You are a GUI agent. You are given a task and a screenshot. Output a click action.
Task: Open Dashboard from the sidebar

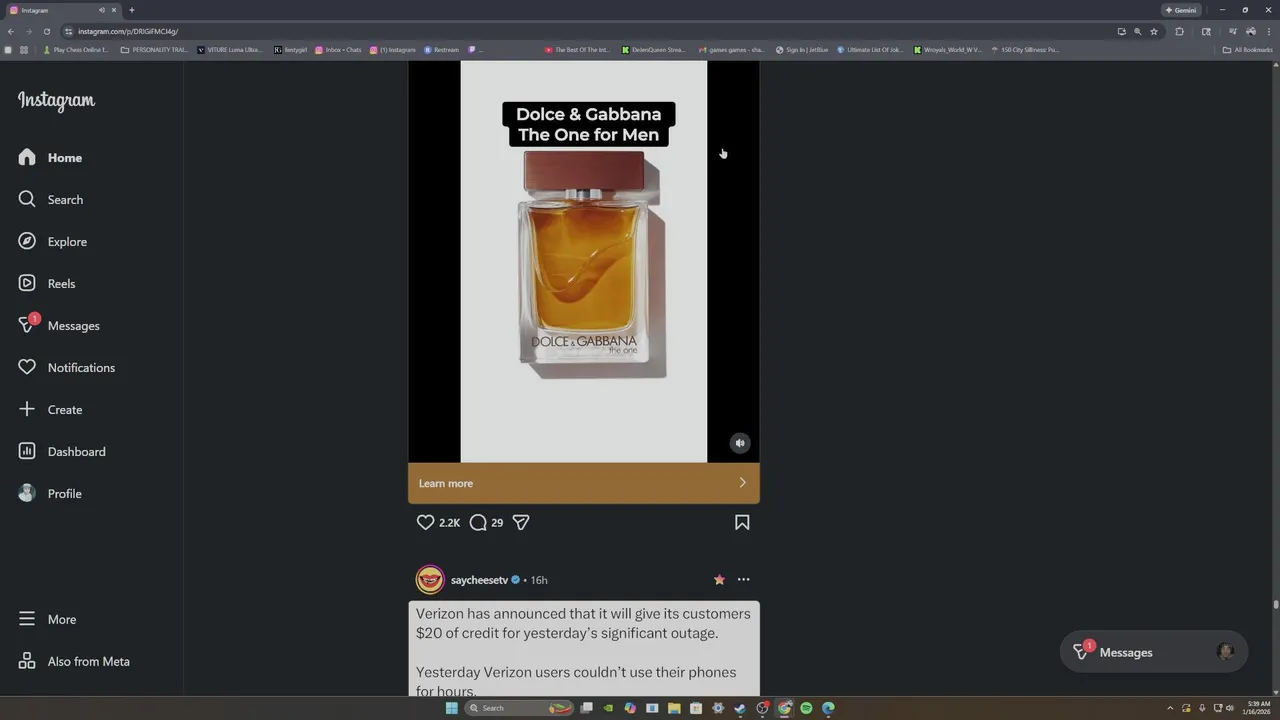62,452
